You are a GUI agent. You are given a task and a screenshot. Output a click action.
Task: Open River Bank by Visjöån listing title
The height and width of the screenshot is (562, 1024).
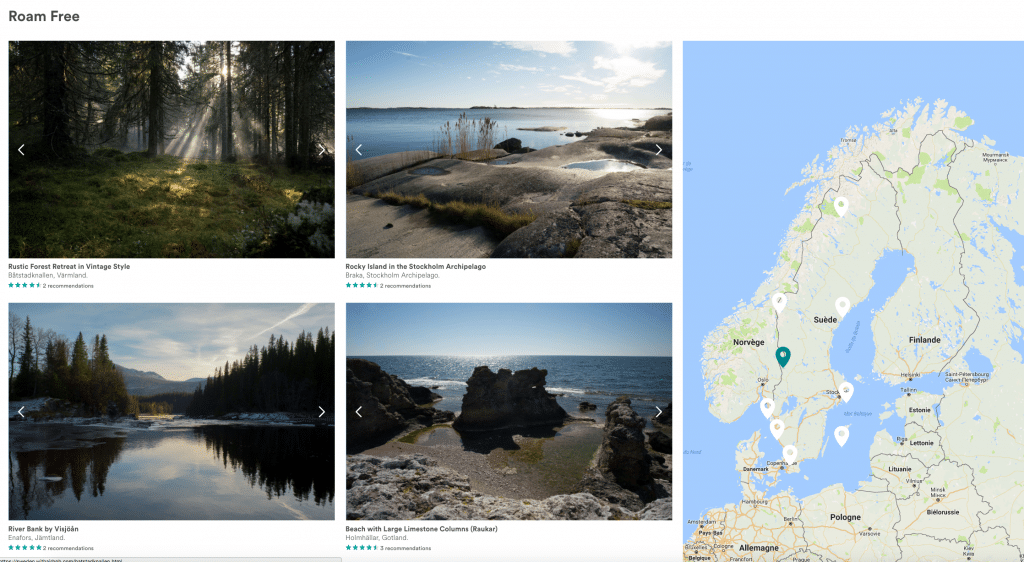click(43, 529)
